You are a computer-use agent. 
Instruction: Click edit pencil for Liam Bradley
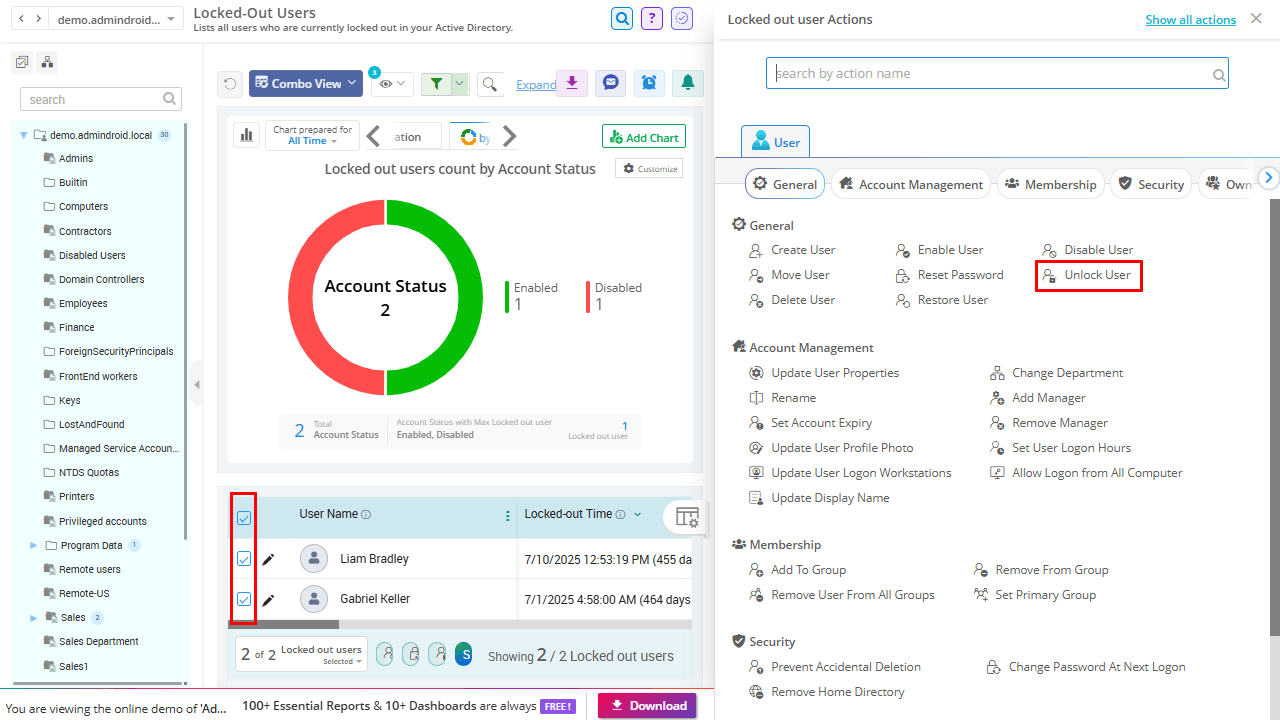pos(268,559)
